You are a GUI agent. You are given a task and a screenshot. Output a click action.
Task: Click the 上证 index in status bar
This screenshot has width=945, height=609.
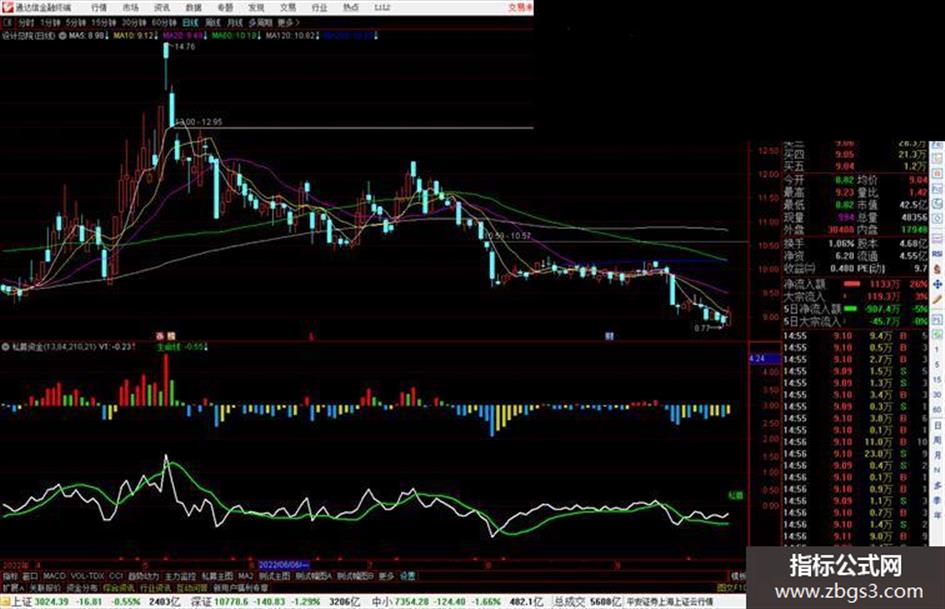(x=21, y=602)
